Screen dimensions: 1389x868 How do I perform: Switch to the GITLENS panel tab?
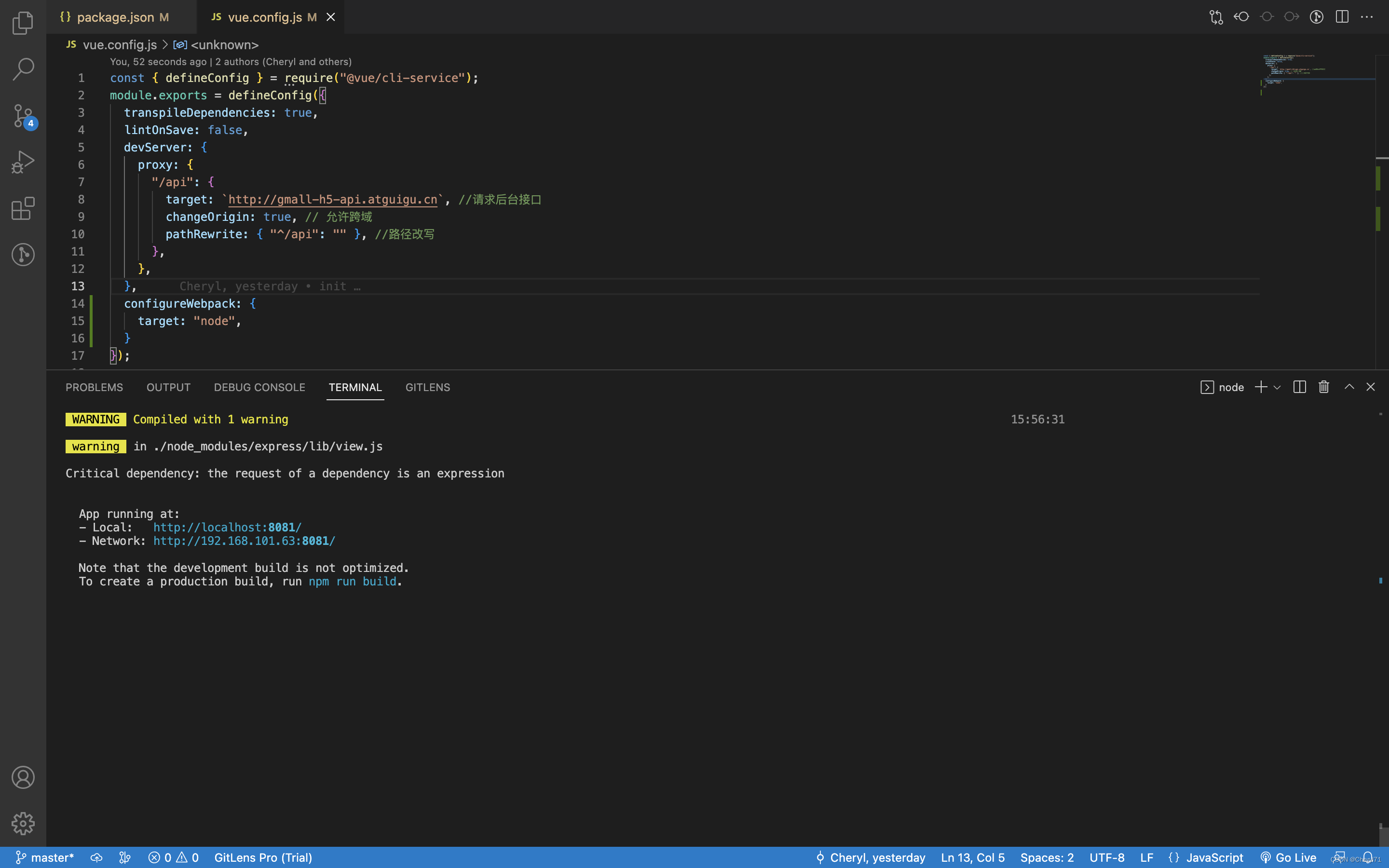428,388
